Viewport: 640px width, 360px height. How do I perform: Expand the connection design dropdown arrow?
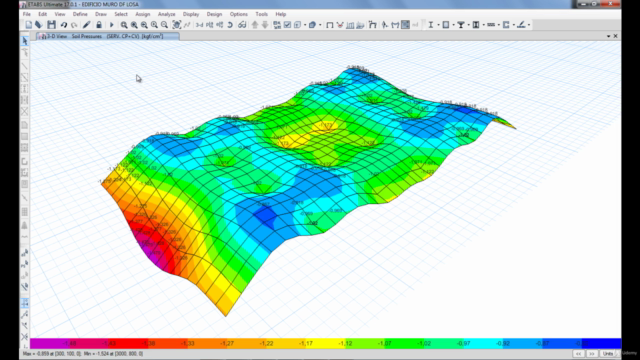pyautogui.click(x=513, y=25)
